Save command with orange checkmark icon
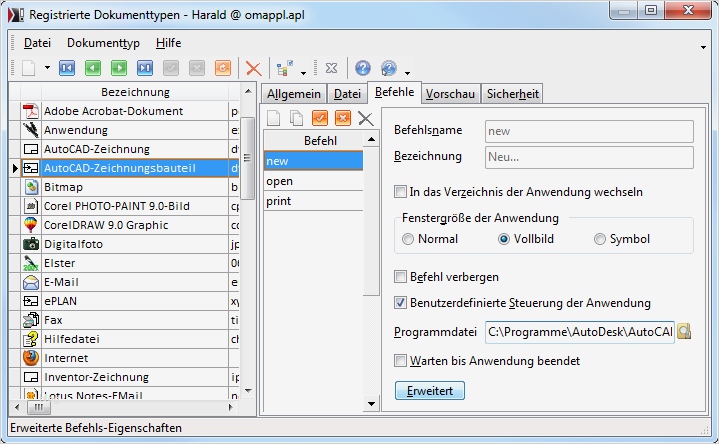The height and width of the screenshot is (444, 719). tap(320, 118)
